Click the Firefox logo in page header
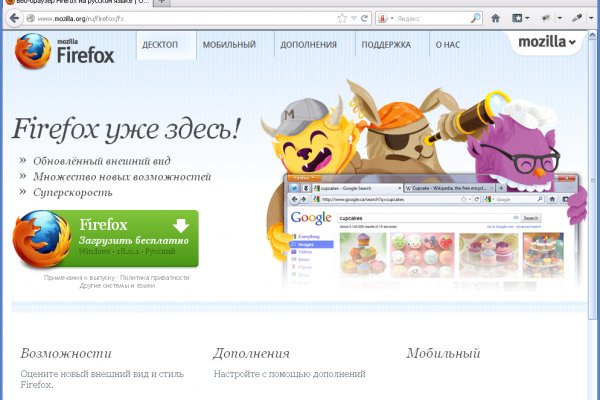Viewport: 600px width, 400px height. click(x=66, y=51)
